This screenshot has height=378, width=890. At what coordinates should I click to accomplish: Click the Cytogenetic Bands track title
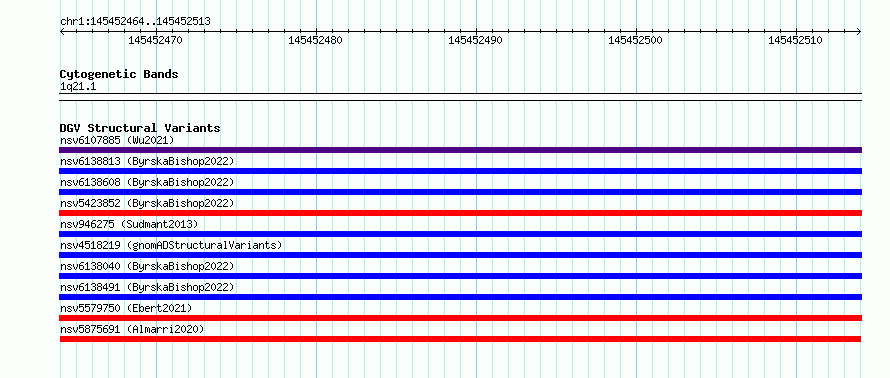(119, 74)
